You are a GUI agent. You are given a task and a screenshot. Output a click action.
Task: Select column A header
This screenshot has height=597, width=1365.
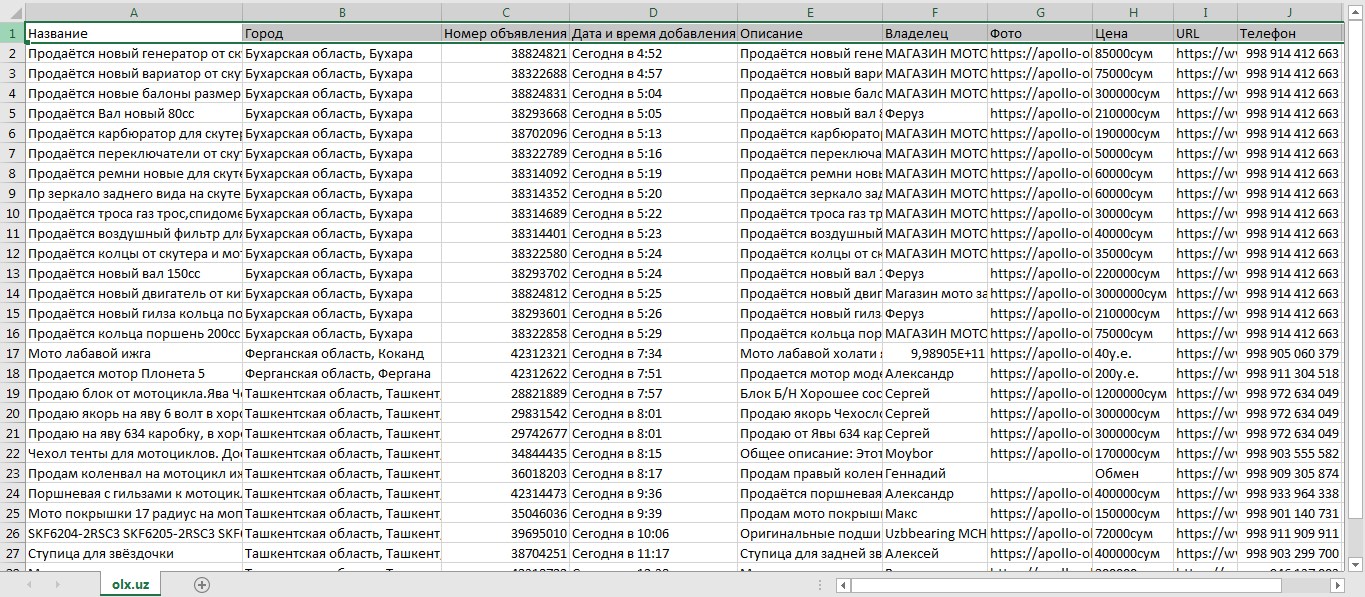(133, 12)
